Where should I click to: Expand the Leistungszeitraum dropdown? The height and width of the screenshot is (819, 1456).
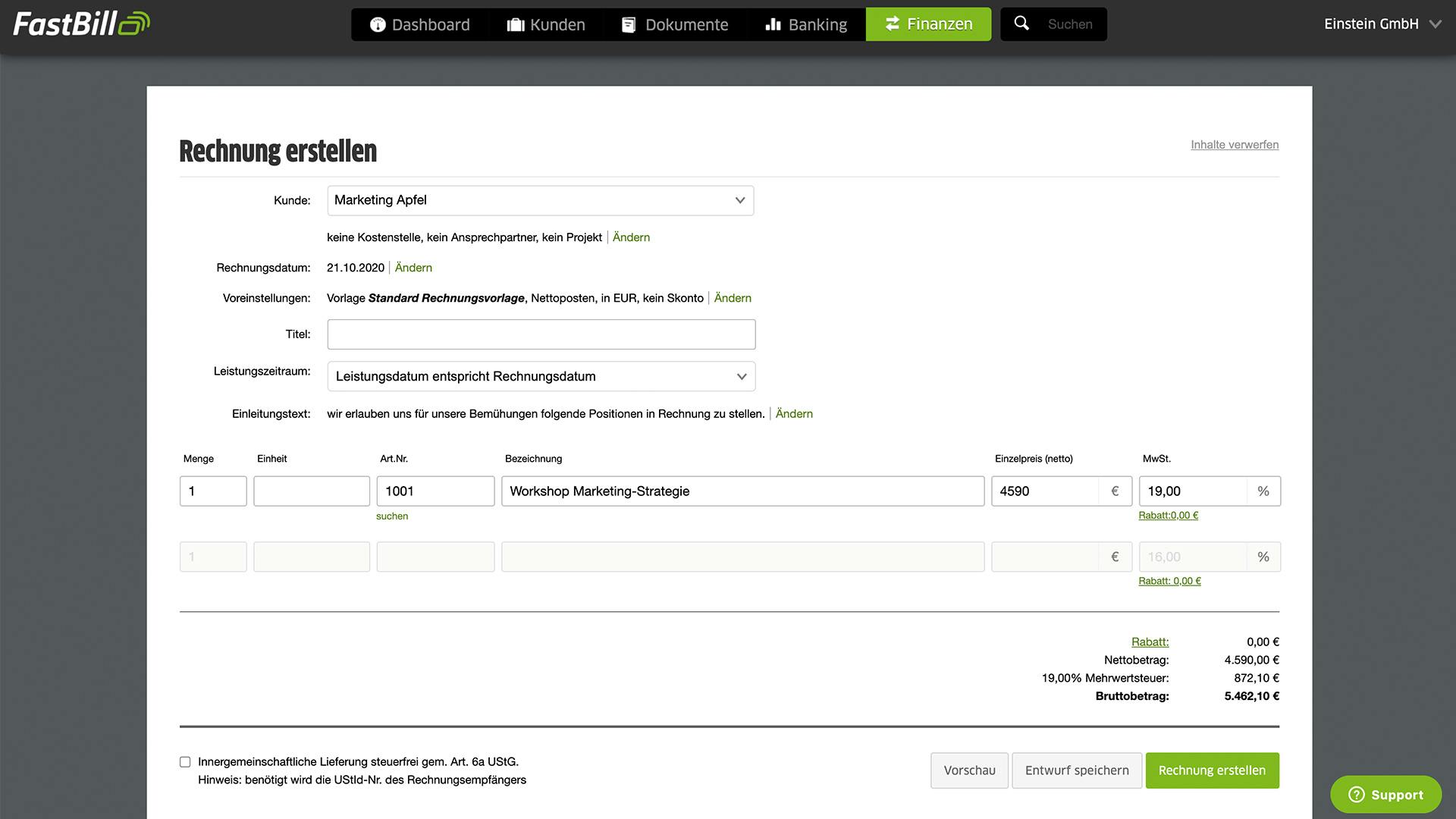tap(541, 376)
